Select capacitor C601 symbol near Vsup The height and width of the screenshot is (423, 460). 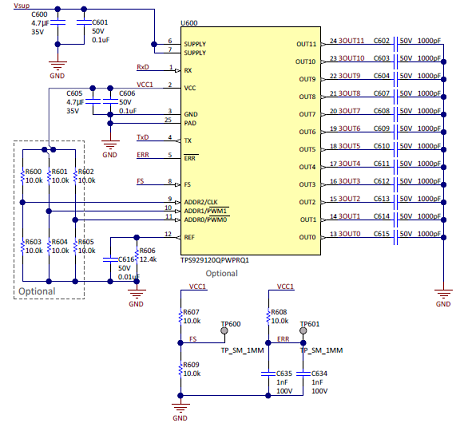(x=84, y=23)
